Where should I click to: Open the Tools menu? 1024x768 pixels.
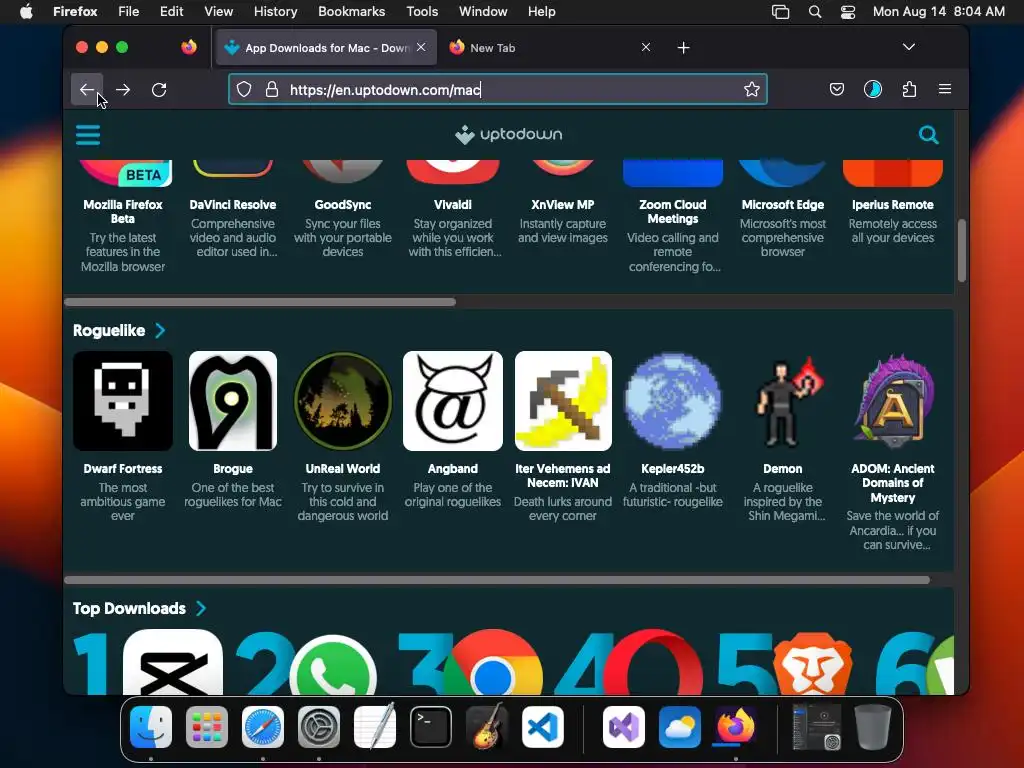422,12
